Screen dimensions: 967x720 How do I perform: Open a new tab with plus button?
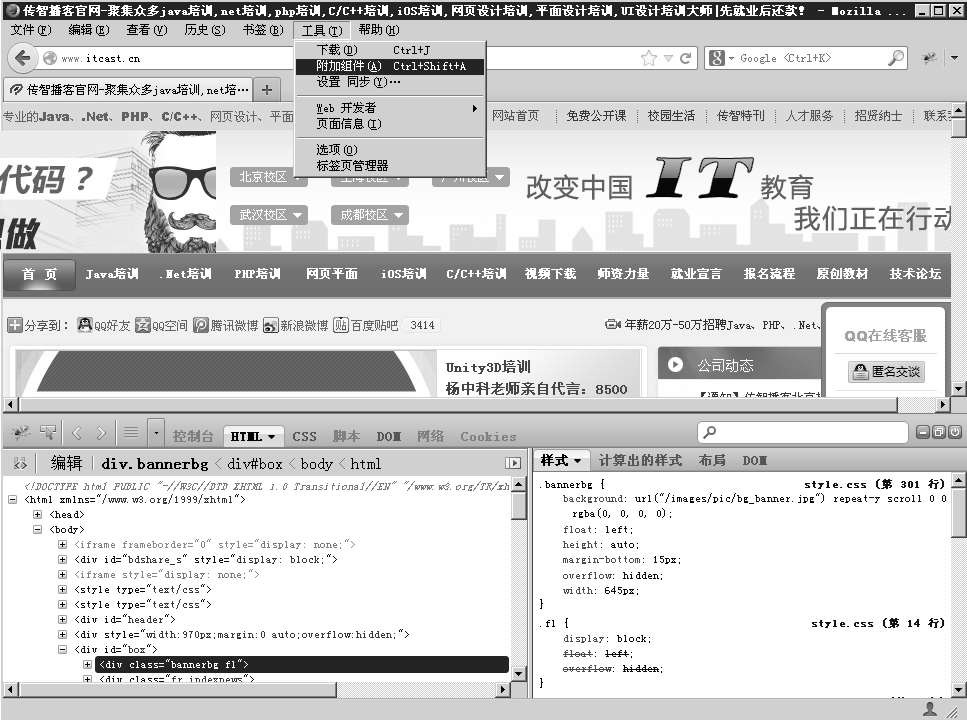266,90
